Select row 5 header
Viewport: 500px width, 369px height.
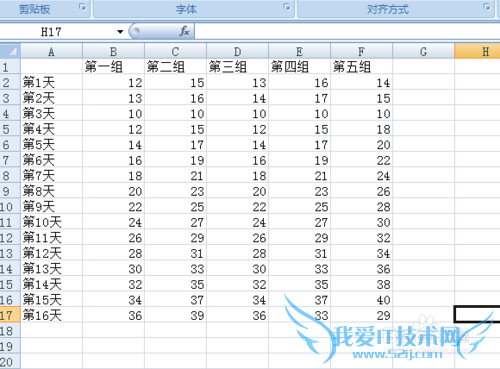coord(10,129)
